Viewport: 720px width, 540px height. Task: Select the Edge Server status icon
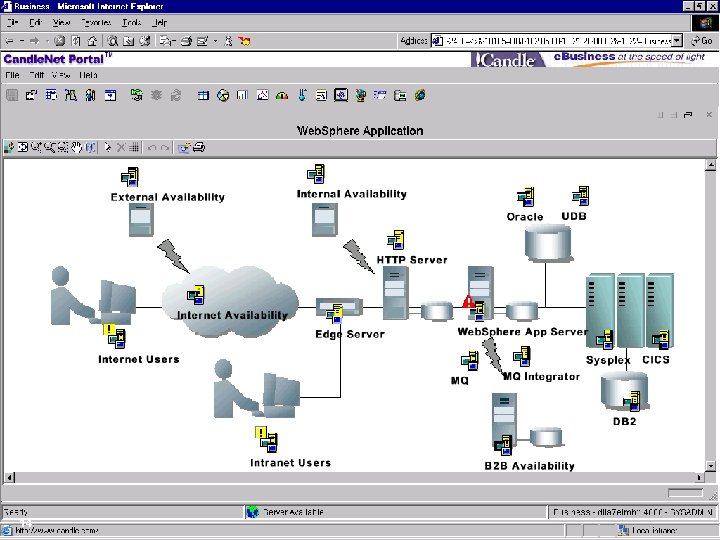335,314
